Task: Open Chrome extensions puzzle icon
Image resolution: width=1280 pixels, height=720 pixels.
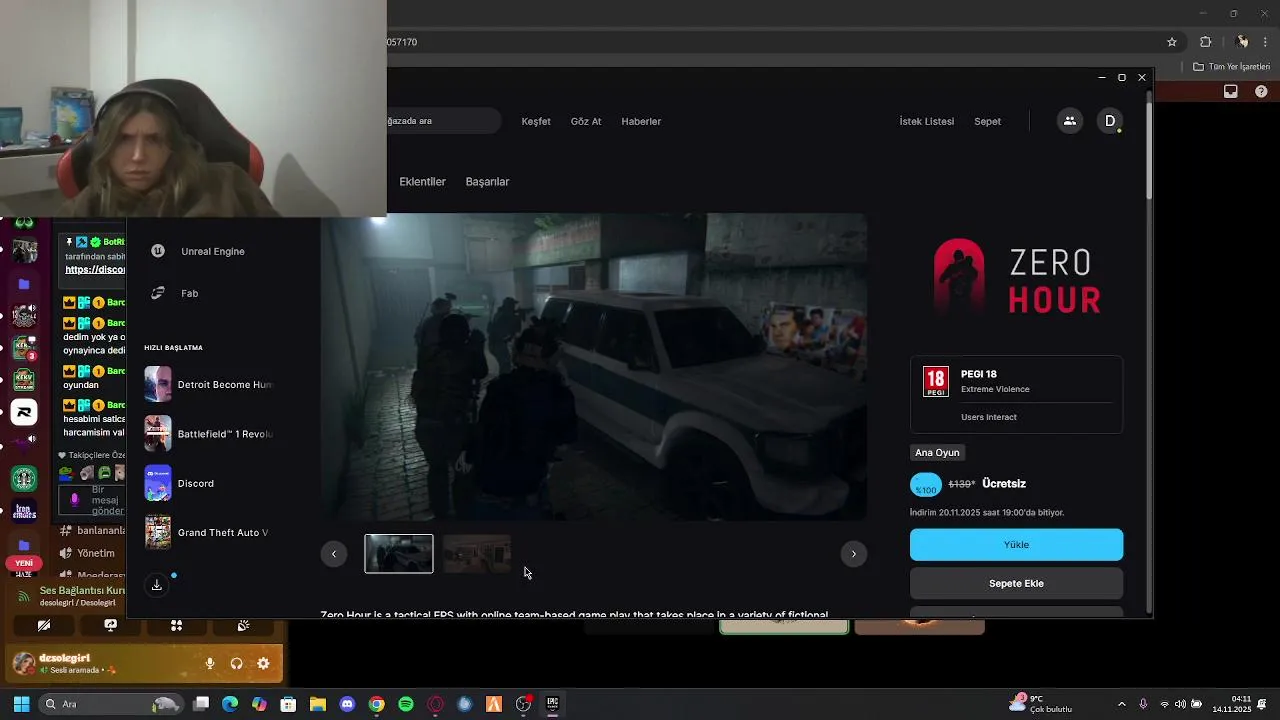Action: click(1205, 42)
